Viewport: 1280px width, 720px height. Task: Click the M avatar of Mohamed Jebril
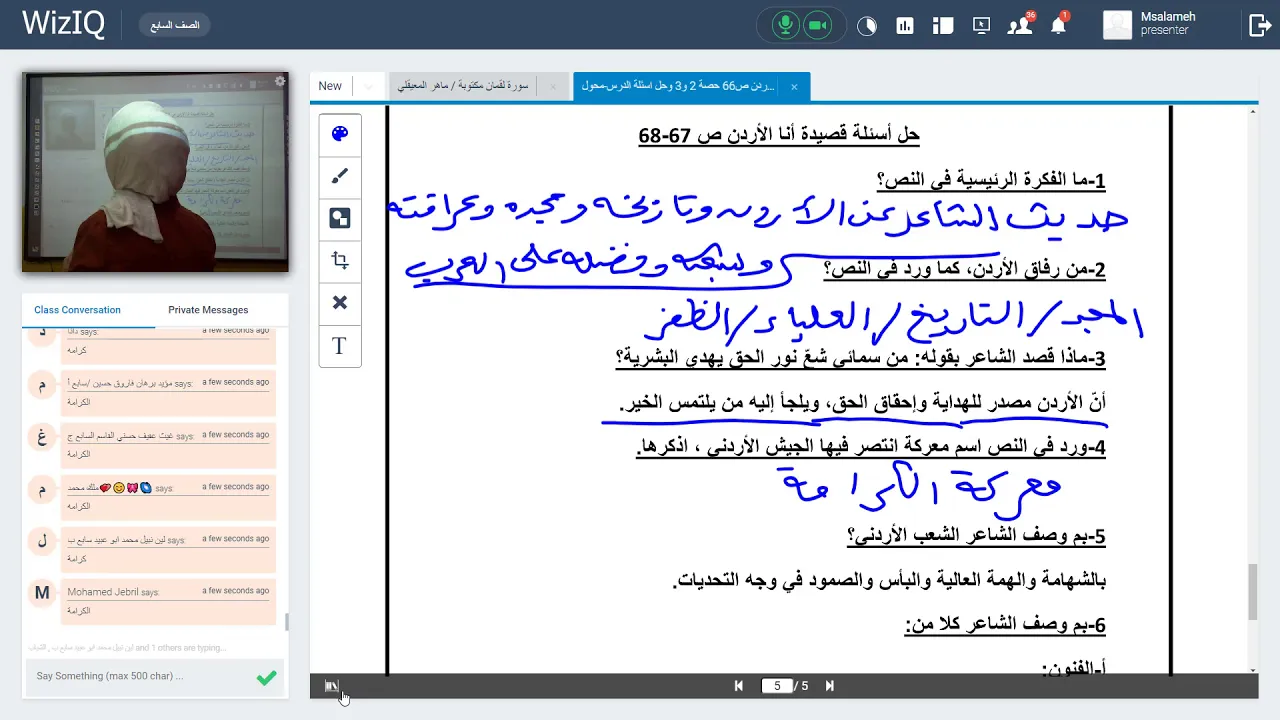(x=42, y=593)
